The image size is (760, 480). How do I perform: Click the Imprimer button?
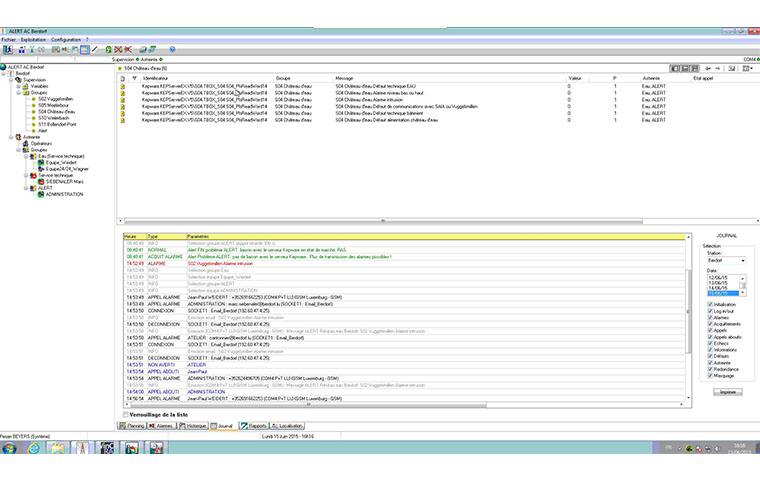[728, 392]
